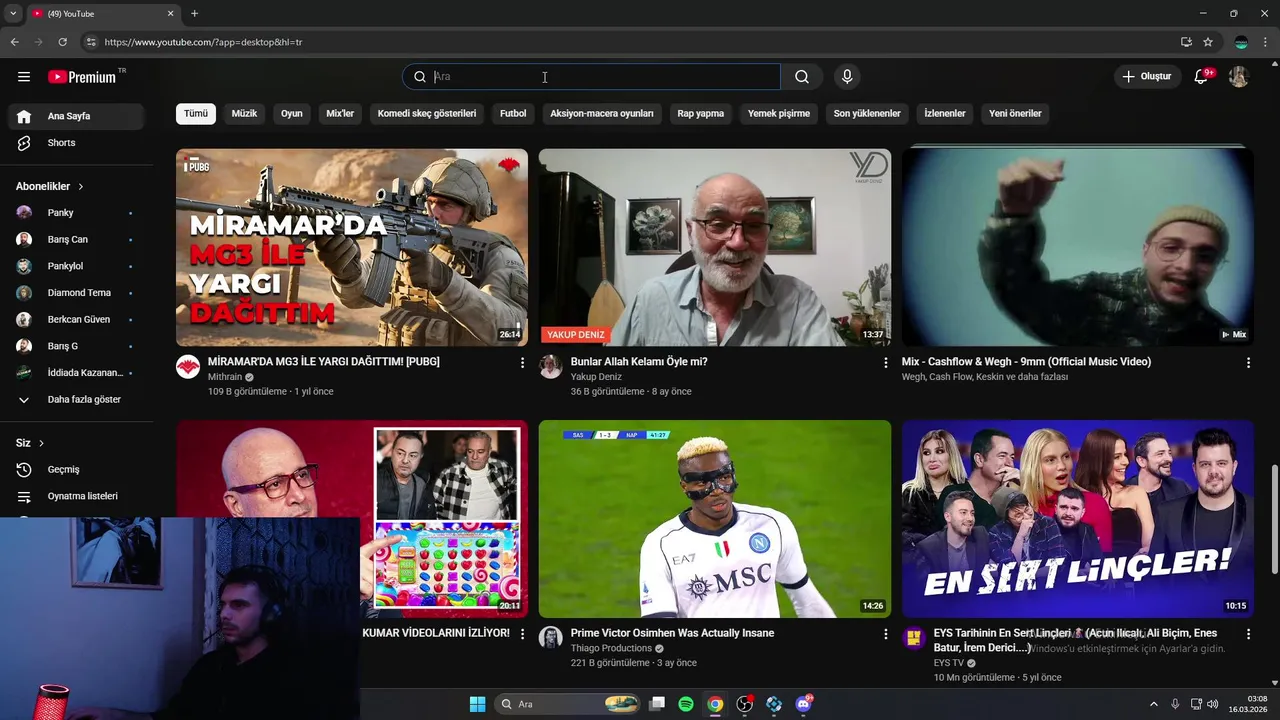
Task: Select the İzlenenler filter chip
Action: [945, 114]
